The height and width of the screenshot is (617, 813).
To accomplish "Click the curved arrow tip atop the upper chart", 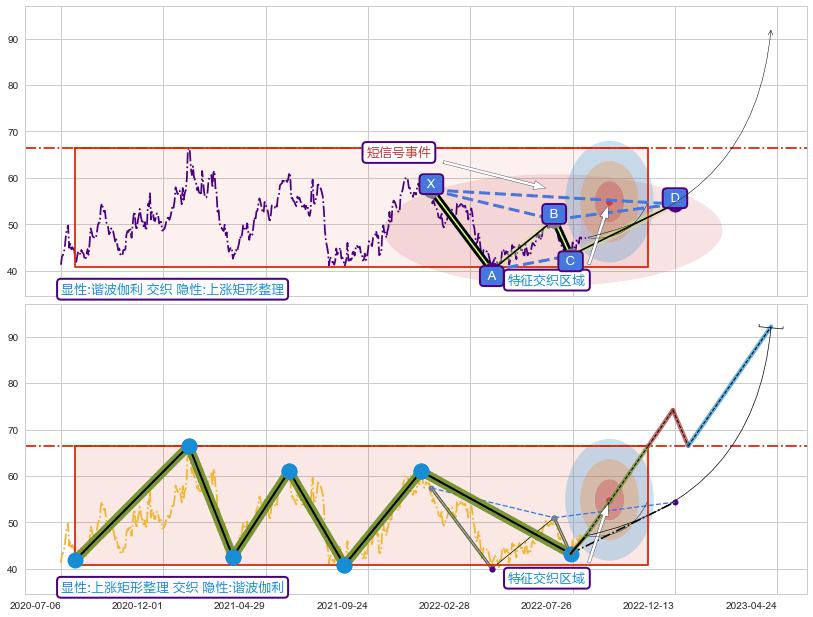I will [770, 32].
